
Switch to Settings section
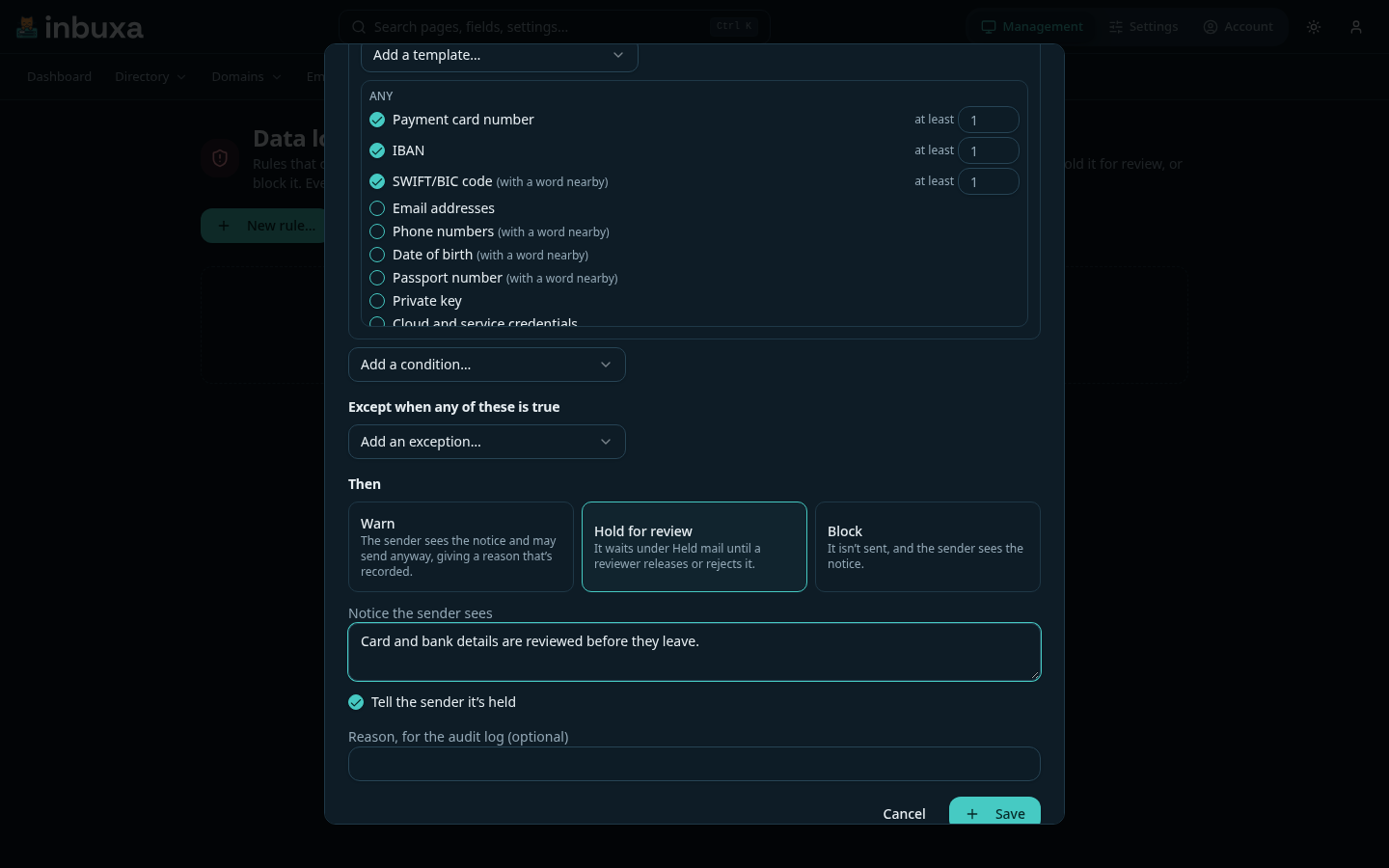tap(1144, 27)
